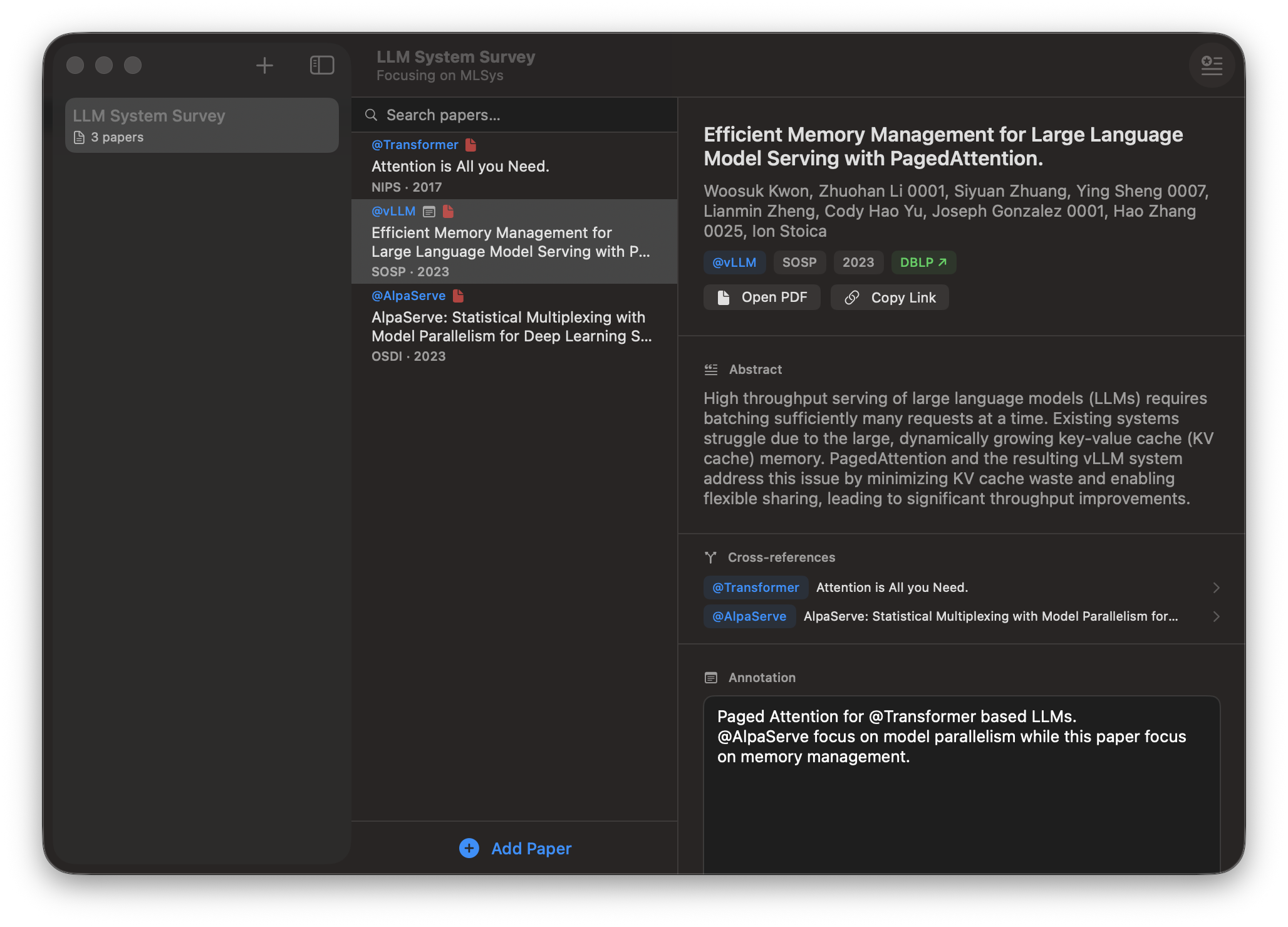Click the note icon beside the @vLLM tag
1288x927 pixels.
(x=428, y=212)
